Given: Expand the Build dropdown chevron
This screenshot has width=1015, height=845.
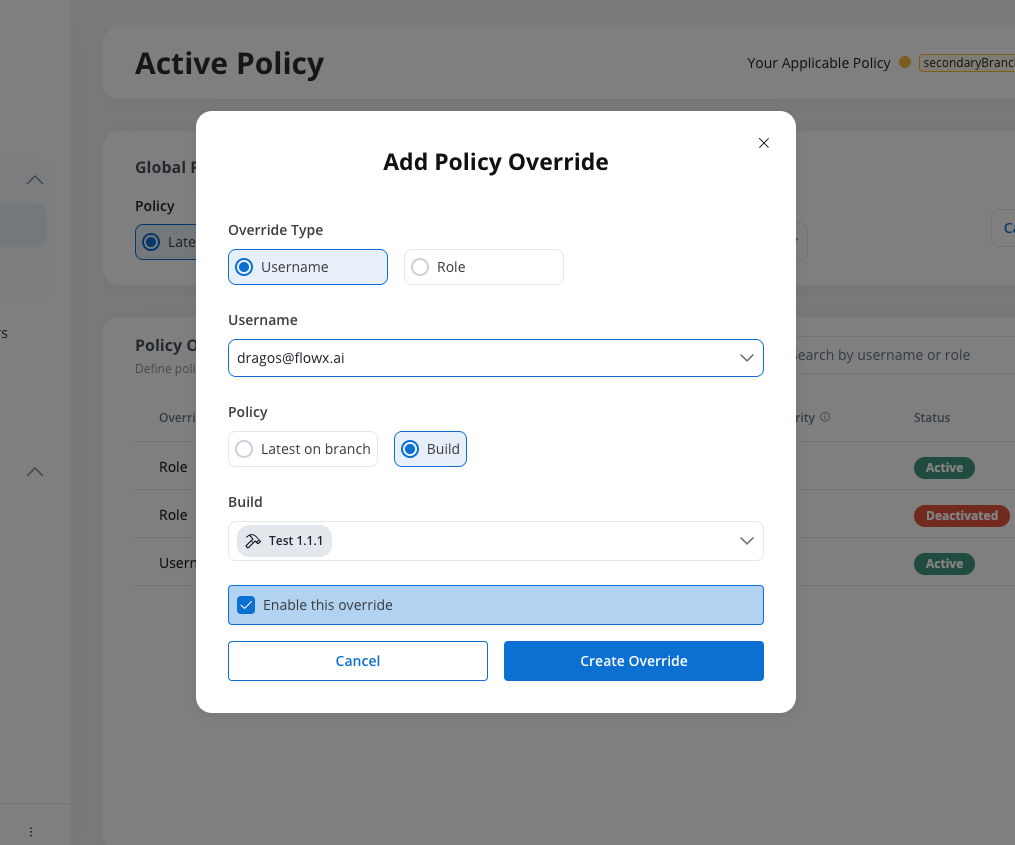Looking at the screenshot, I should 746,541.
